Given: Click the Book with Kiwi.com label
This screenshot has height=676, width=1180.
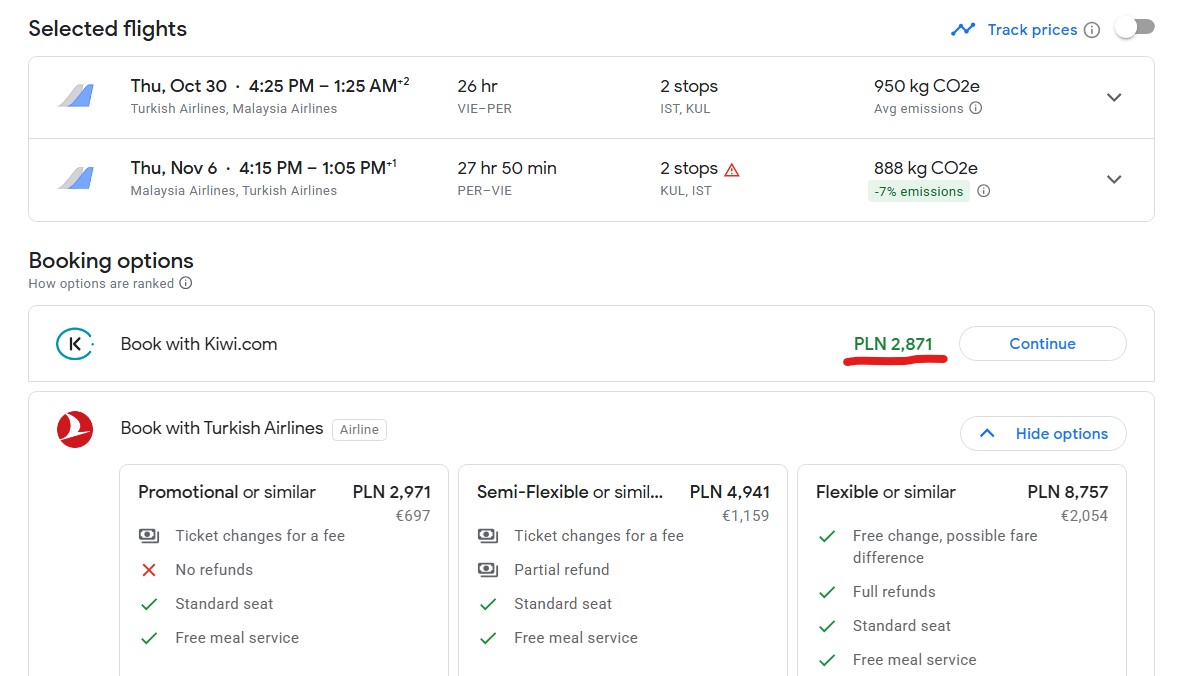Looking at the screenshot, I should click(199, 344).
